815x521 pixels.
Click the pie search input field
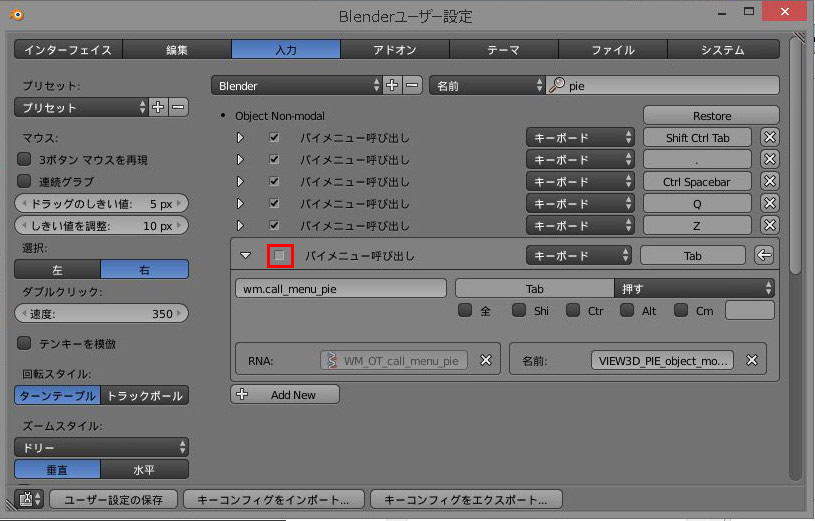pos(663,85)
